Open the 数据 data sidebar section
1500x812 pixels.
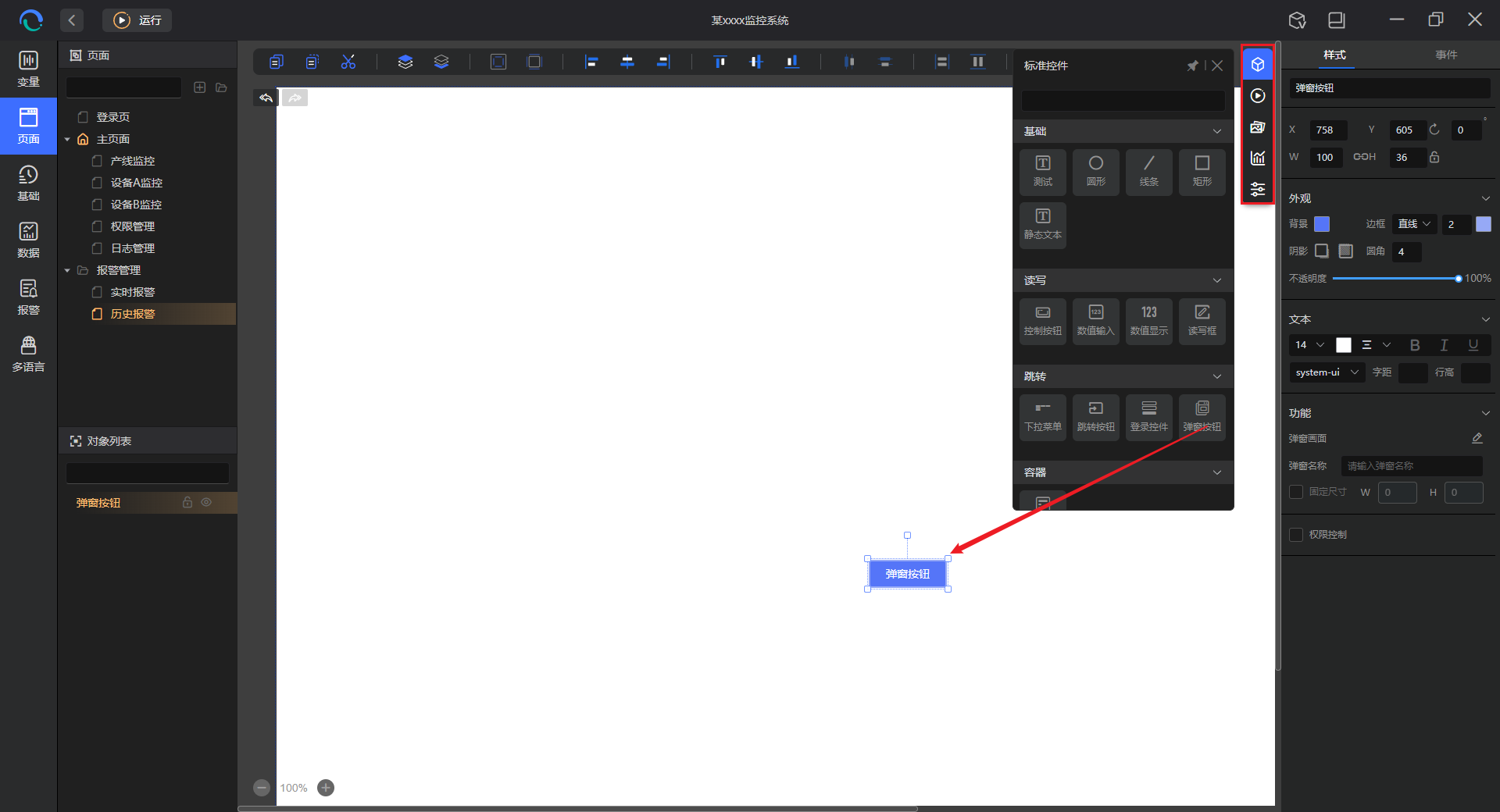tap(28, 240)
